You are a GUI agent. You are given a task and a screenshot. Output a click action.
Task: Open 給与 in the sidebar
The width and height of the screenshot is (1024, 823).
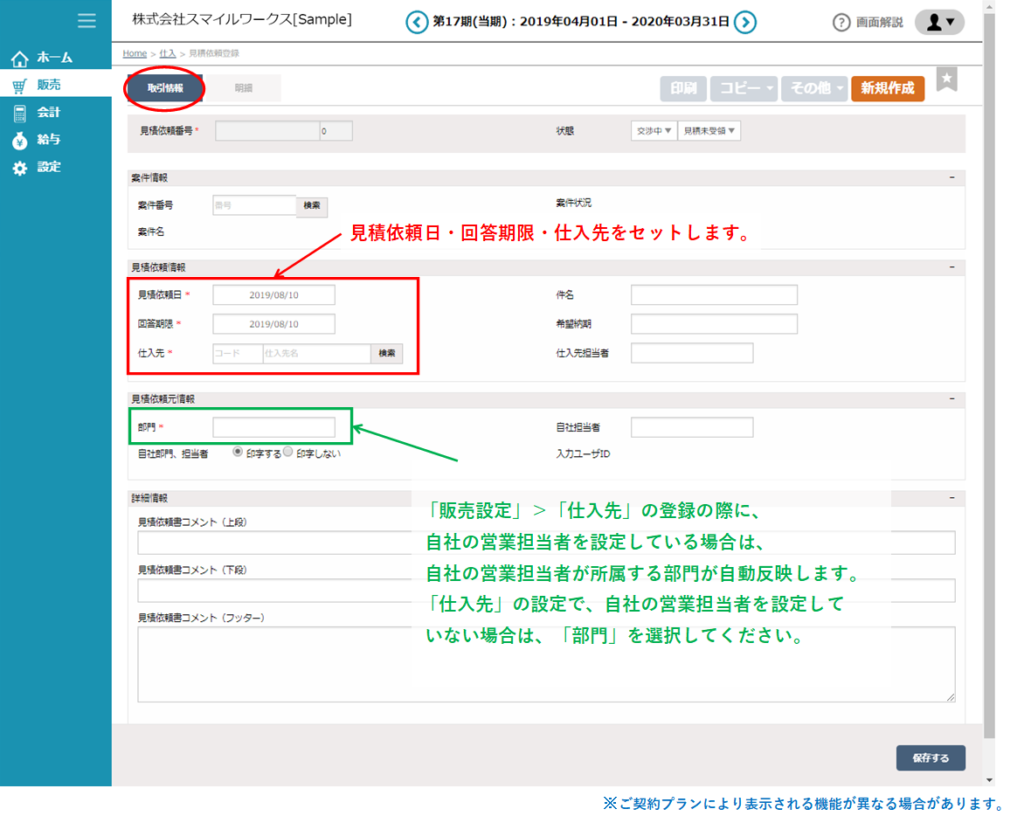pyautogui.click(x=49, y=140)
